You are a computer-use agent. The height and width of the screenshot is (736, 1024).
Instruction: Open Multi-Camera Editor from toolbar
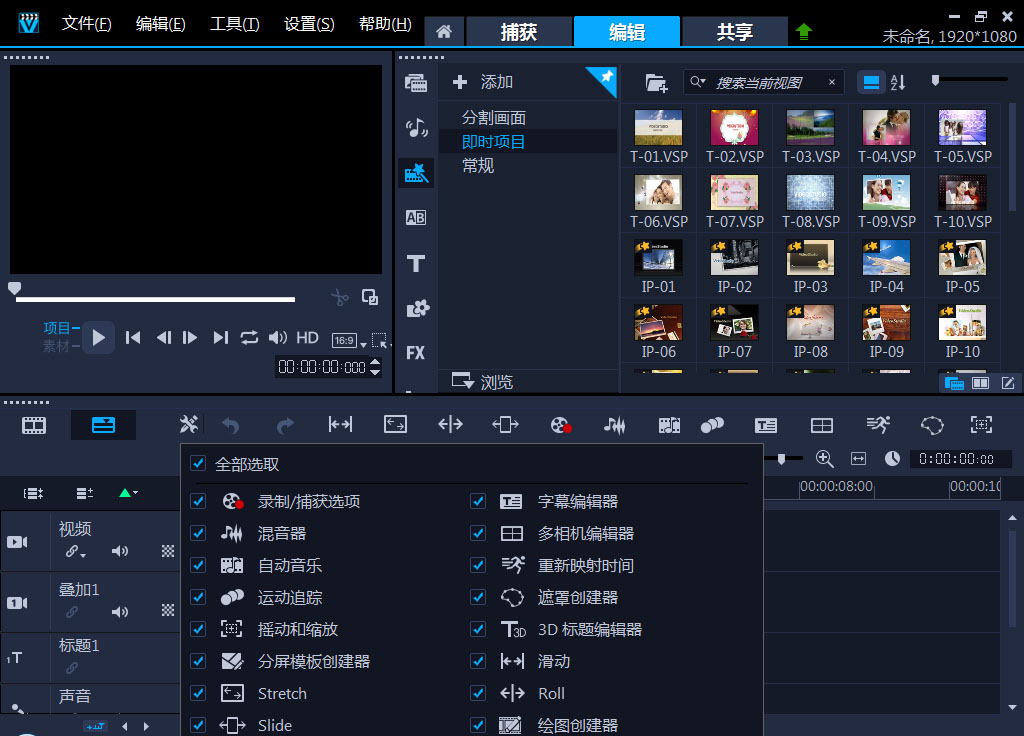[x=822, y=426]
